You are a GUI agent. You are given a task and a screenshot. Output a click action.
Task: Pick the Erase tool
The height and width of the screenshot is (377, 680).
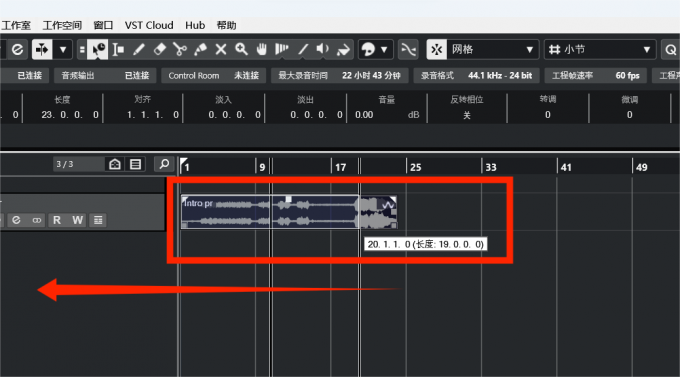[x=160, y=49]
